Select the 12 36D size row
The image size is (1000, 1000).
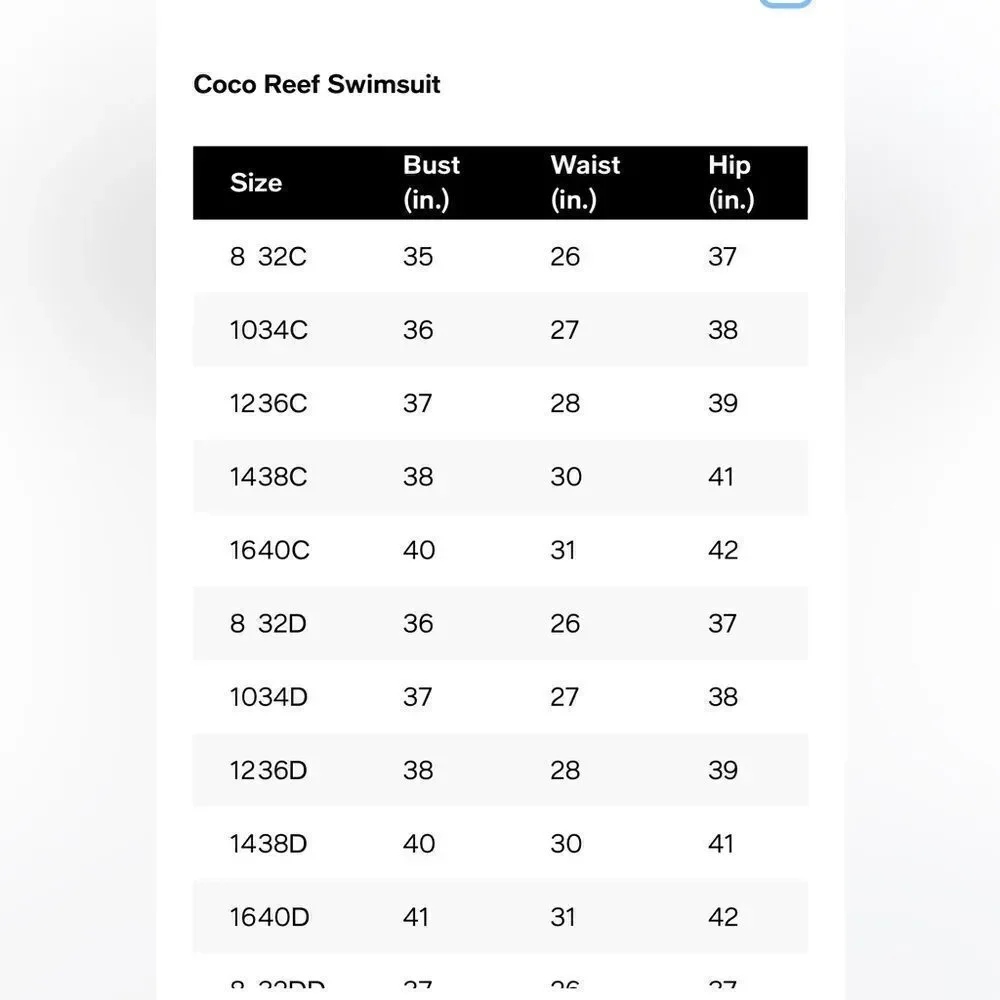coord(500,770)
